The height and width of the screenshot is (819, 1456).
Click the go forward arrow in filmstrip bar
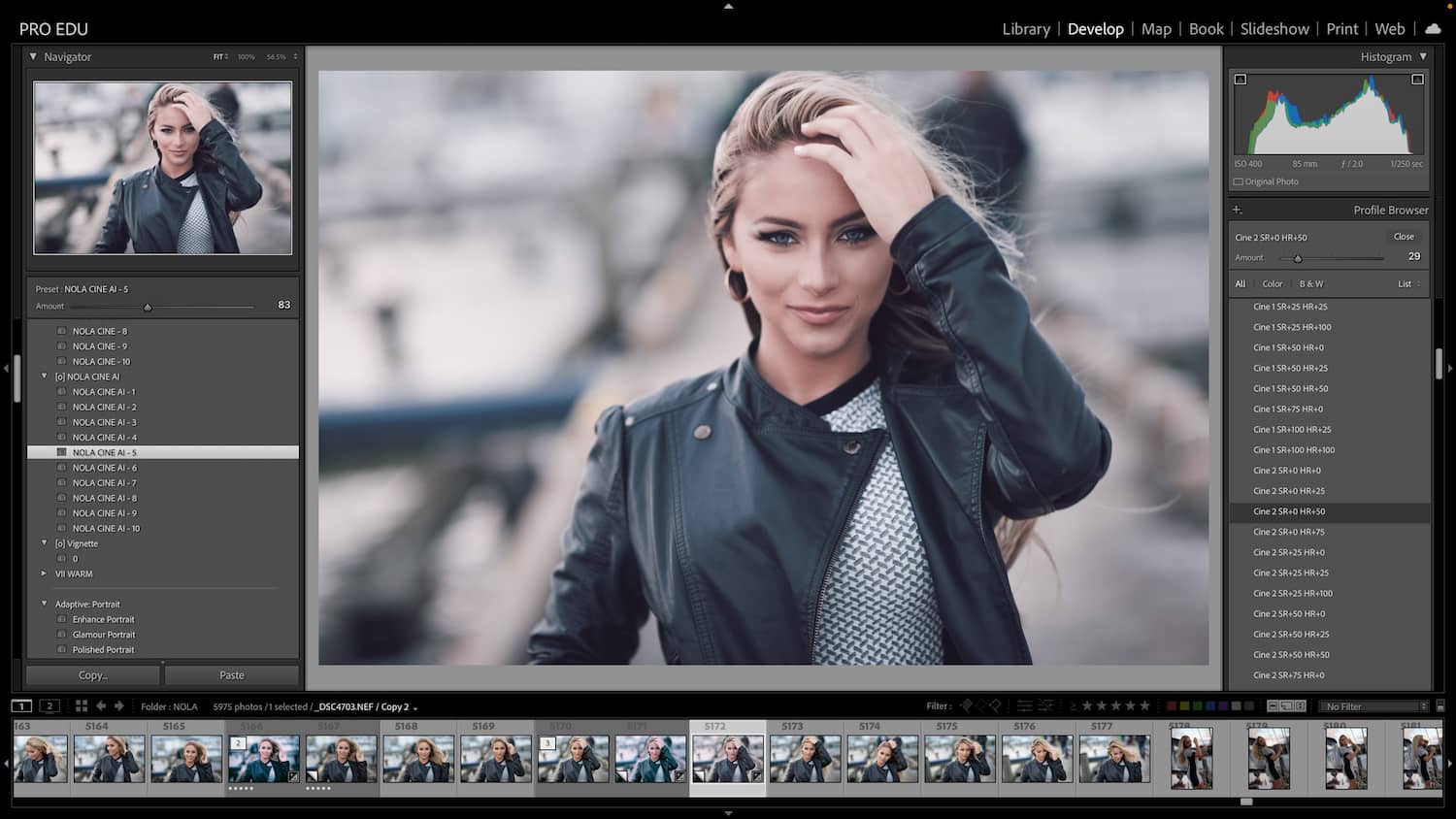click(119, 706)
